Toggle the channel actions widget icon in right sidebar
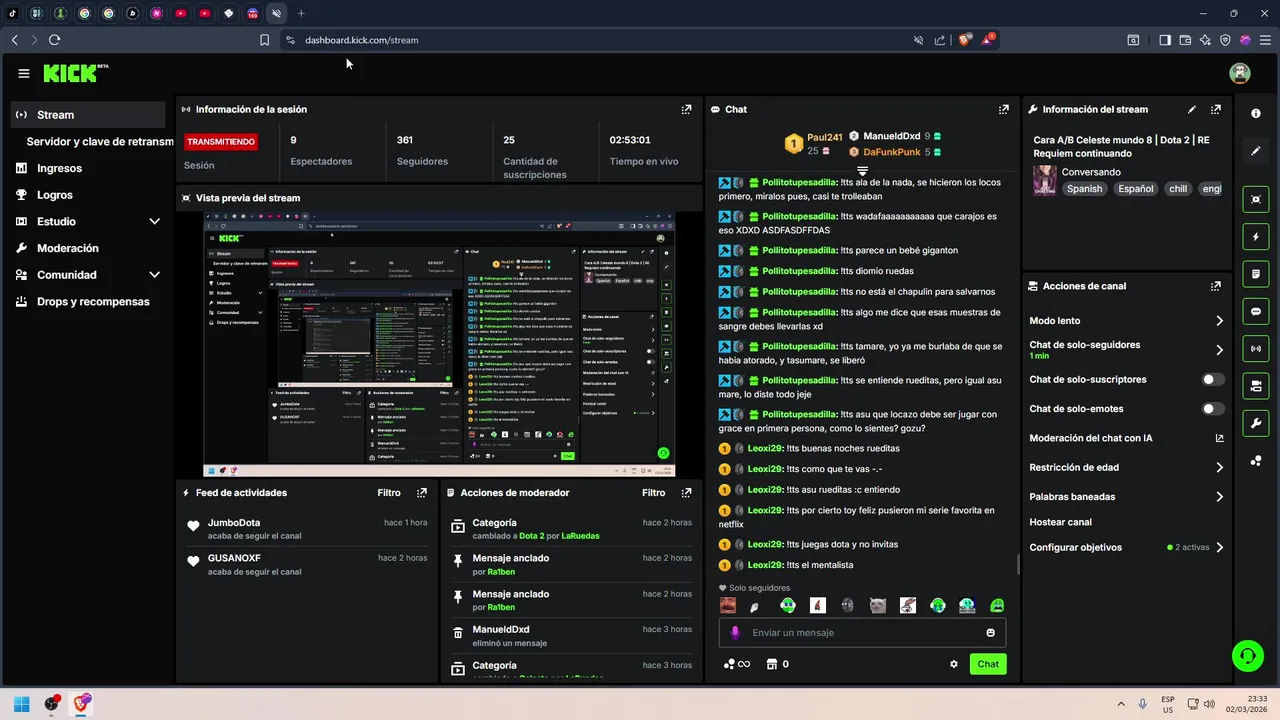1280x720 pixels. (x=1256, y=386)
